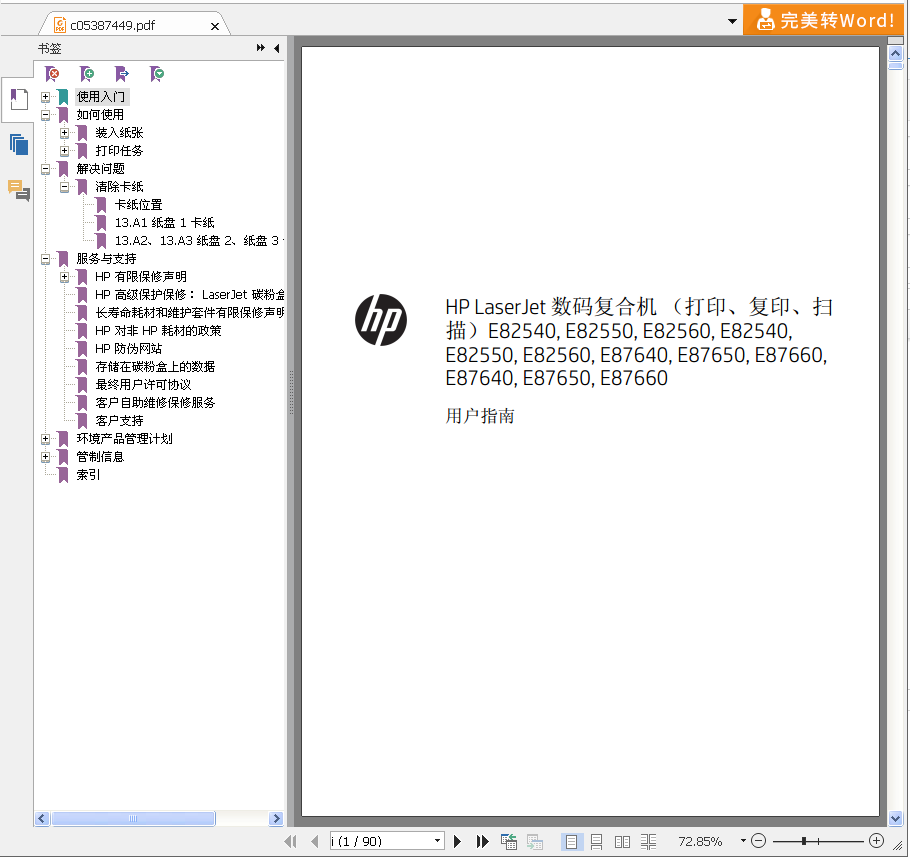Collapse the 服务与支持 bookmark

click(45, 259)
